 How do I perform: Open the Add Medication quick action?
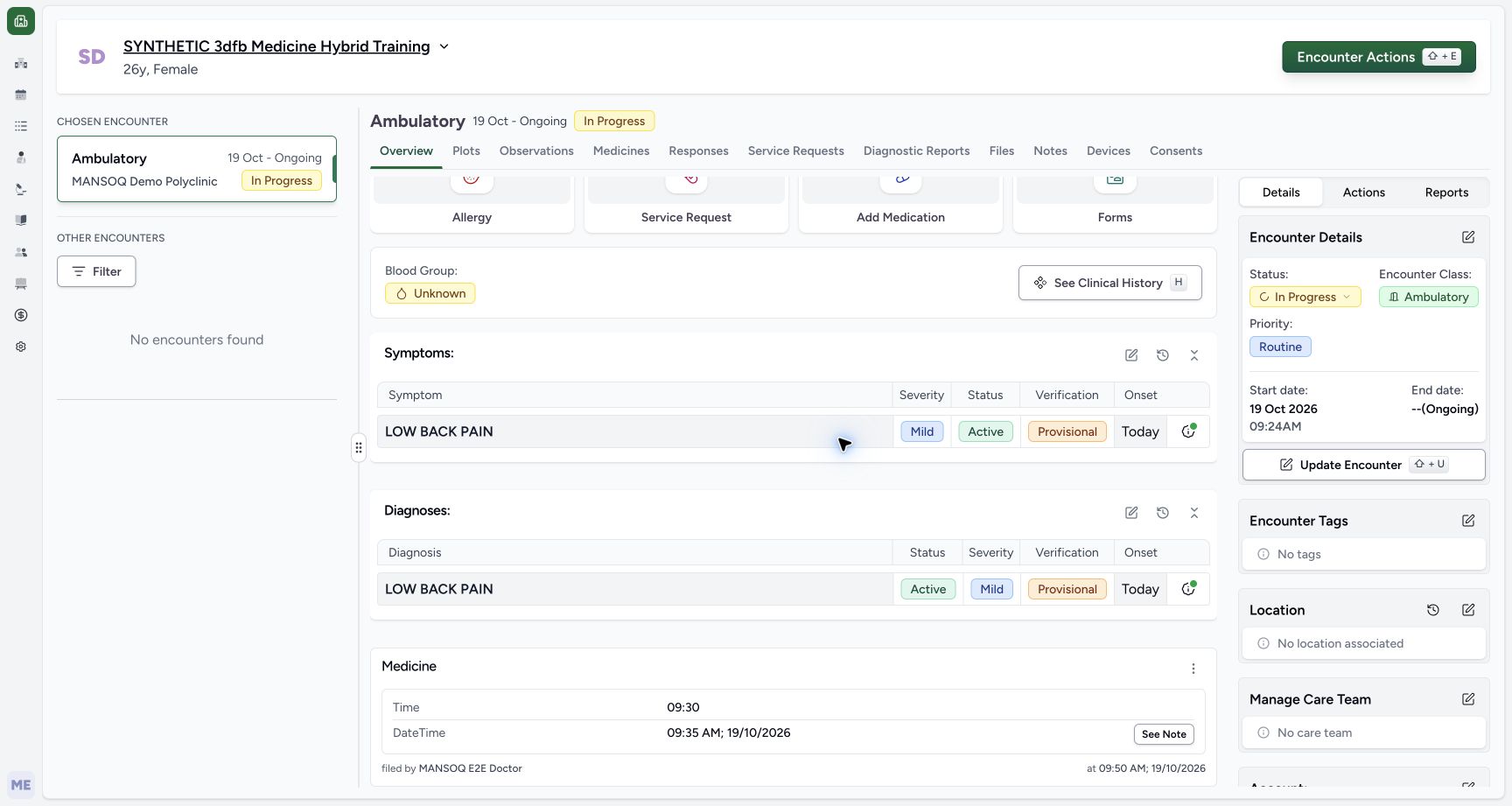(900, 203)
